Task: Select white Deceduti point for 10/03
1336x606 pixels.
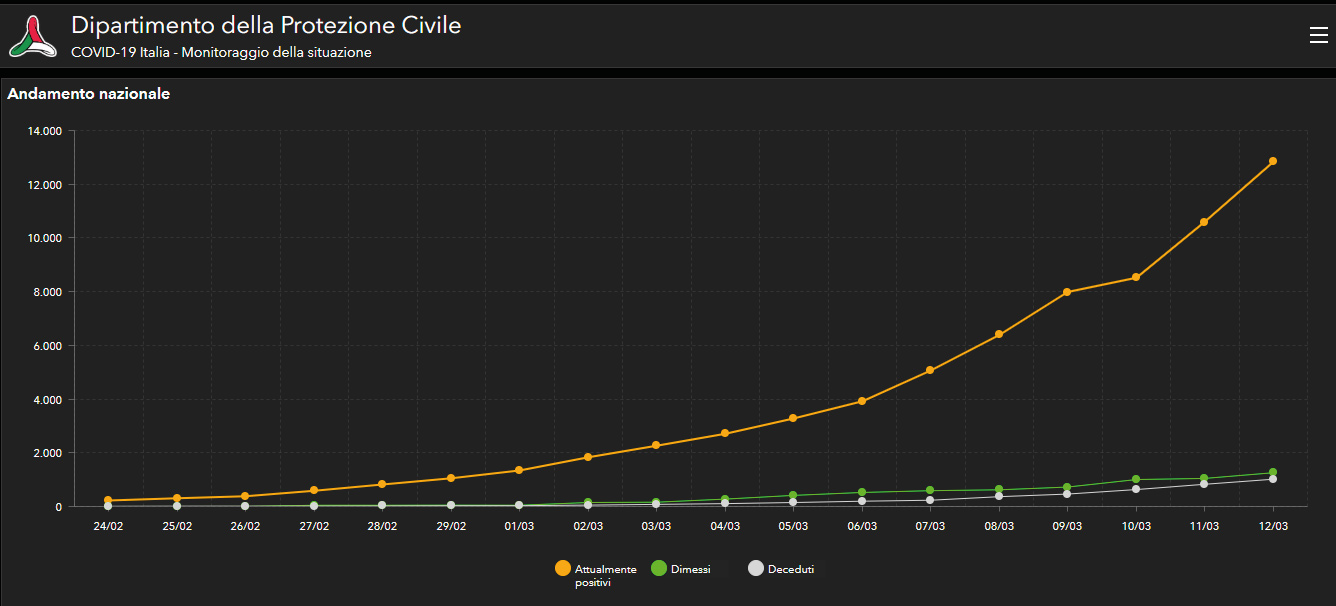Action: [x=1136, y=489]
